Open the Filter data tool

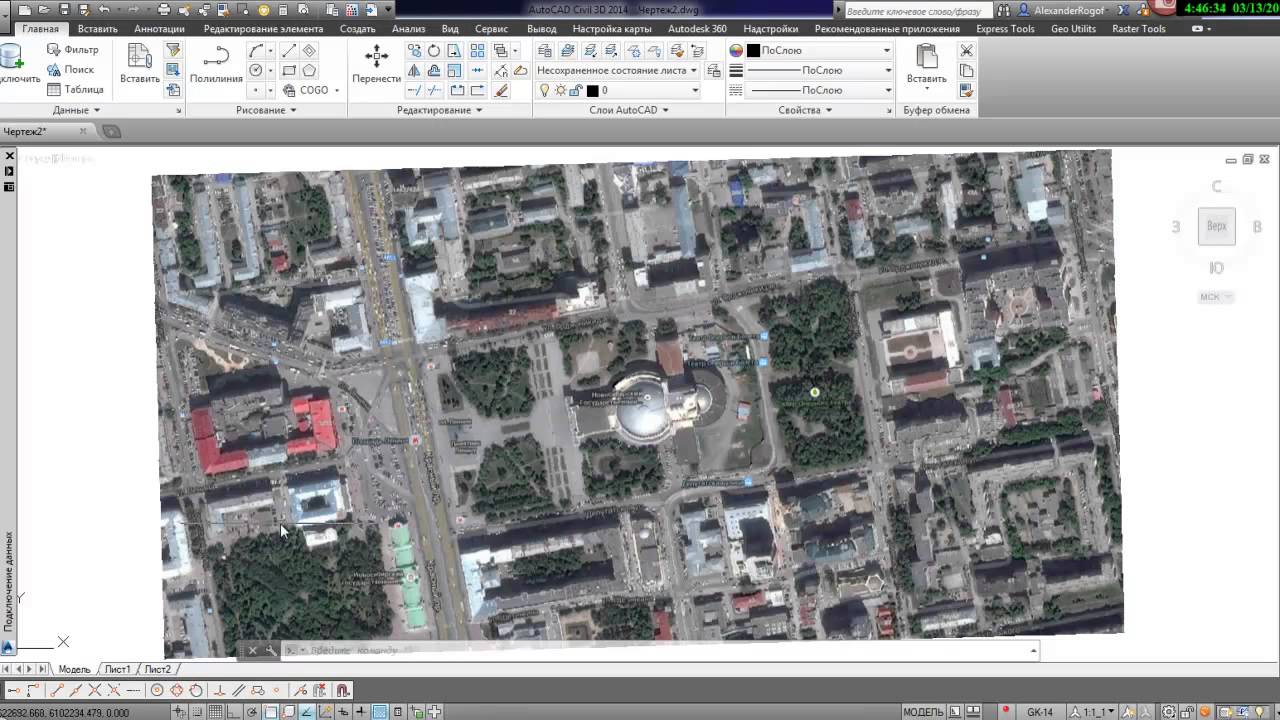[x=72, y=50]
